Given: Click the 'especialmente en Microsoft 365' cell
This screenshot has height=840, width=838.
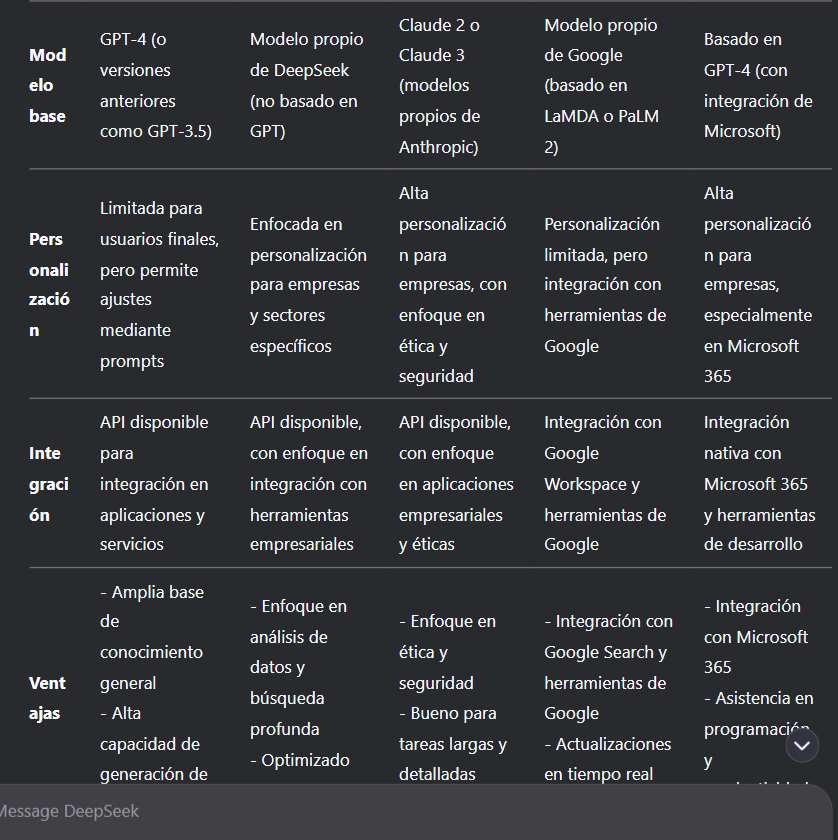Looking at the screenshot, I should tap(758, 284).
